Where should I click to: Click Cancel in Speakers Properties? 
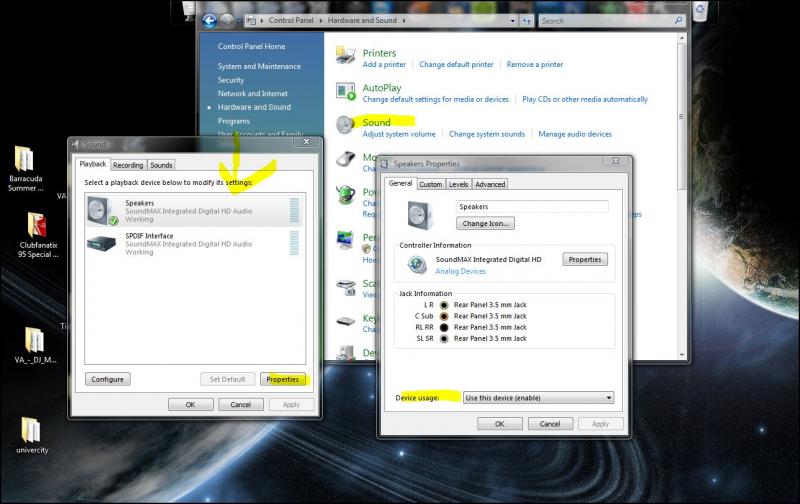[549, 424]
